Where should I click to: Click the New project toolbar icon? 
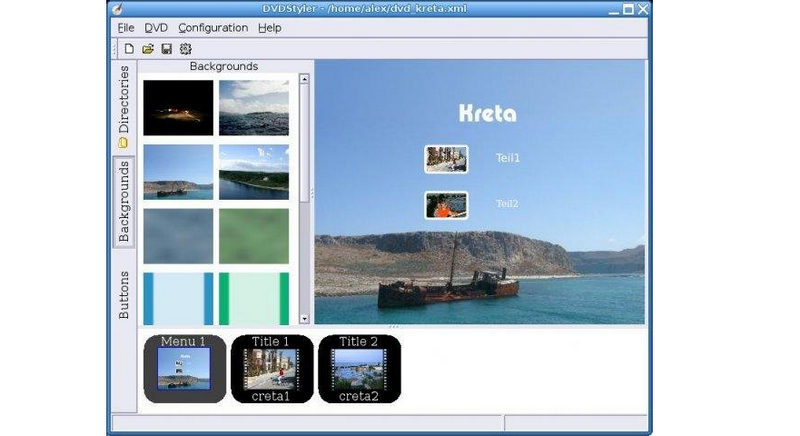tap(129, 49)
